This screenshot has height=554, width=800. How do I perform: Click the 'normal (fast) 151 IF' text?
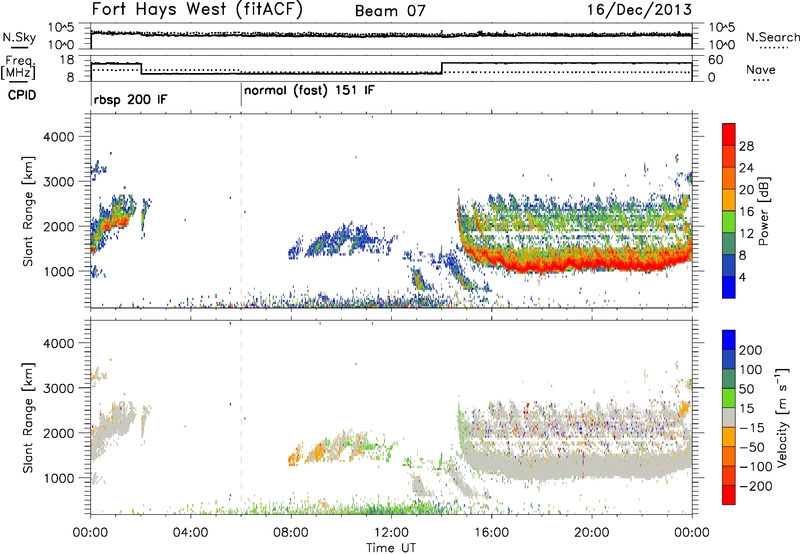point(309,91)
